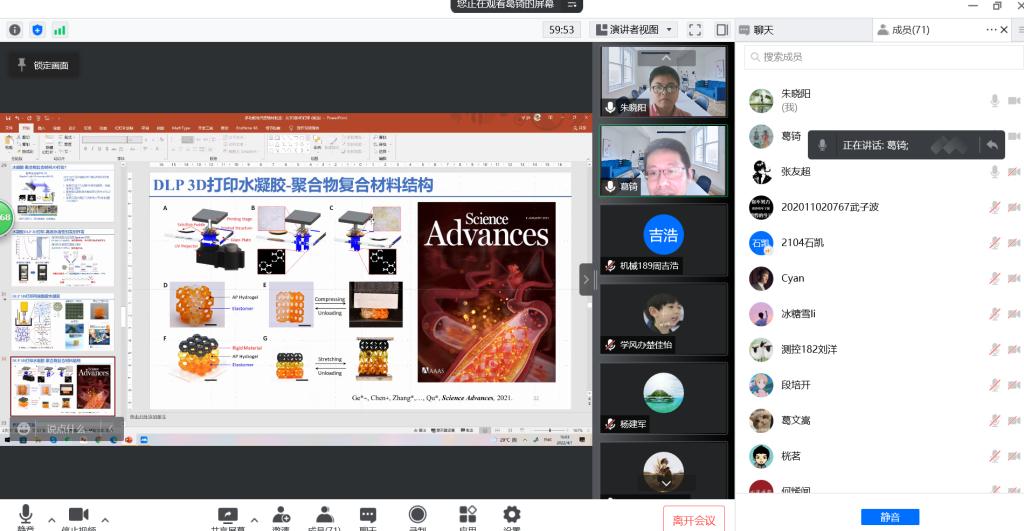
Task: Enter full screen mode using the corner-brackets icon
Action: pyautogui.click(x=695, y=30)
